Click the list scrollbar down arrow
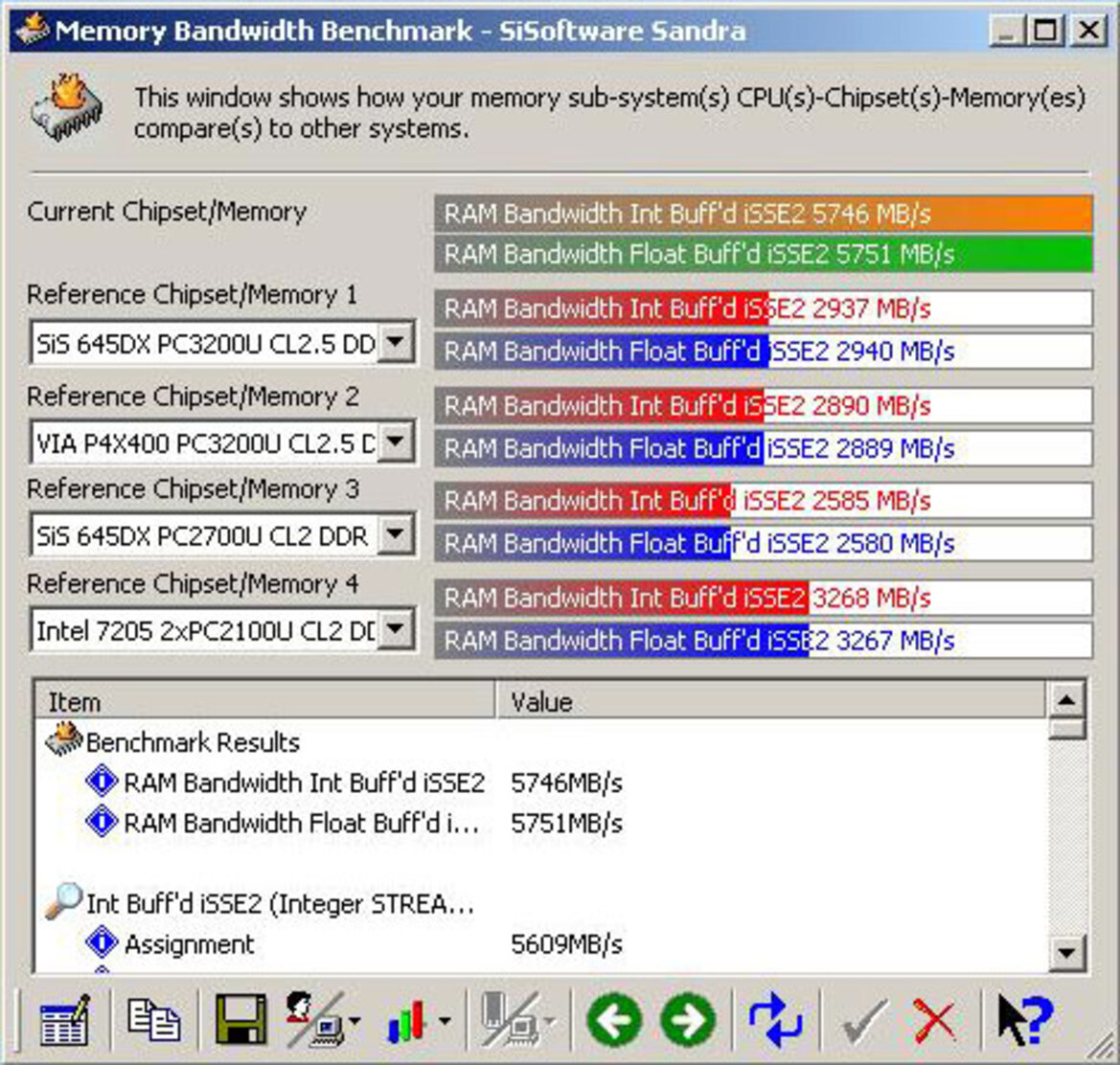The height and width of the screenshot is (1065, 1120). 1067,952
